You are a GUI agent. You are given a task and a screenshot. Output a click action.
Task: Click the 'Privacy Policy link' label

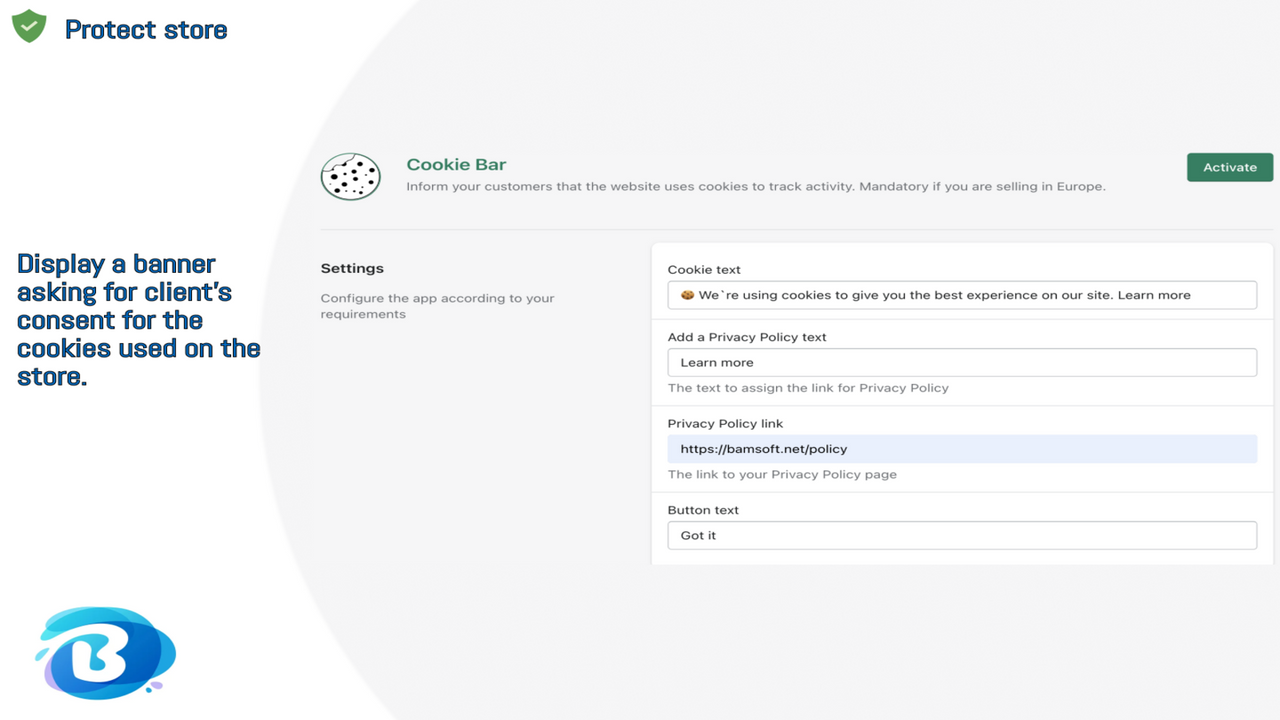[x=725, y=424]
